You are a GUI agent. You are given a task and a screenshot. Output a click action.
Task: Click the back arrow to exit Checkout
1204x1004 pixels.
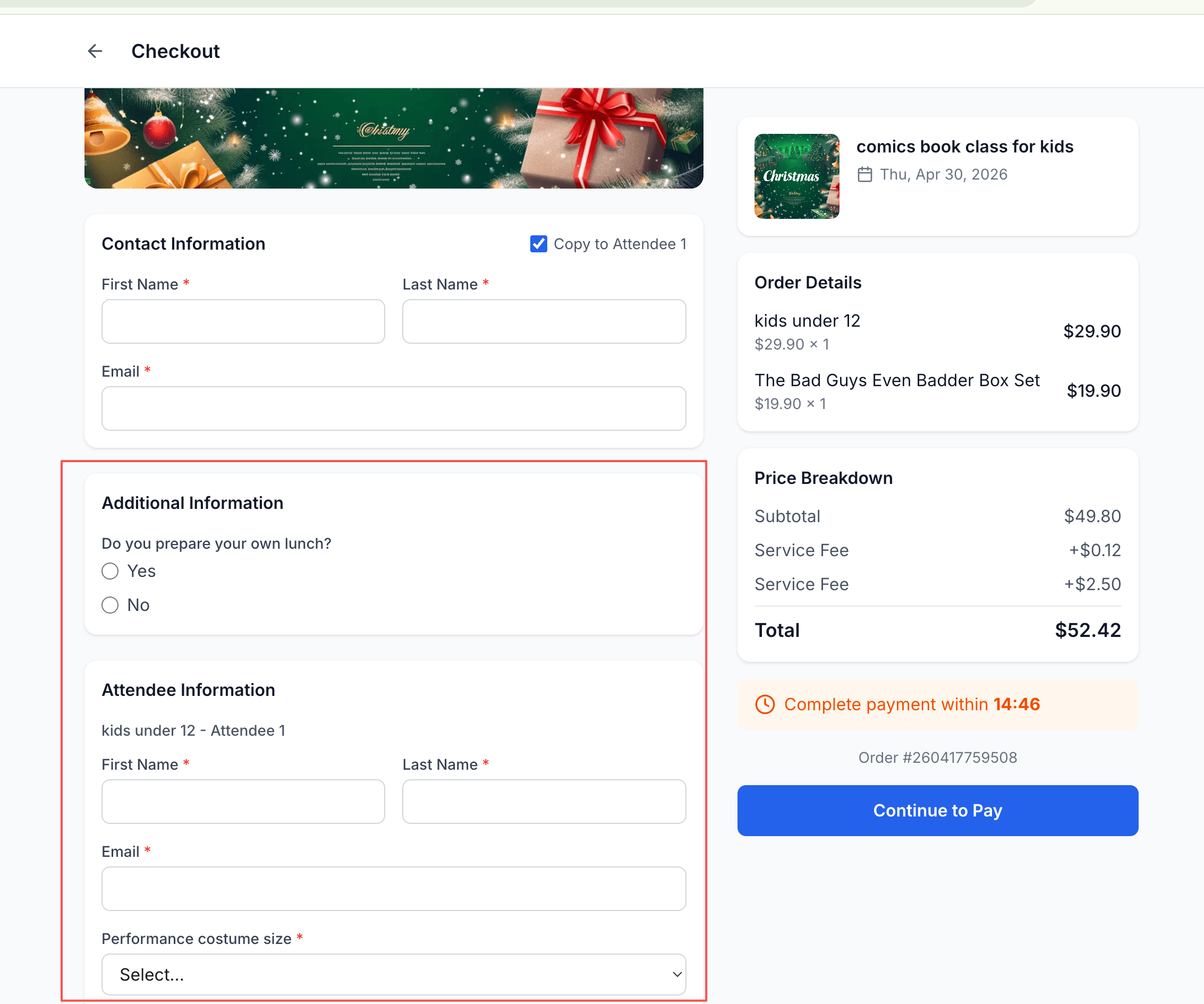(x=95, y=51)
